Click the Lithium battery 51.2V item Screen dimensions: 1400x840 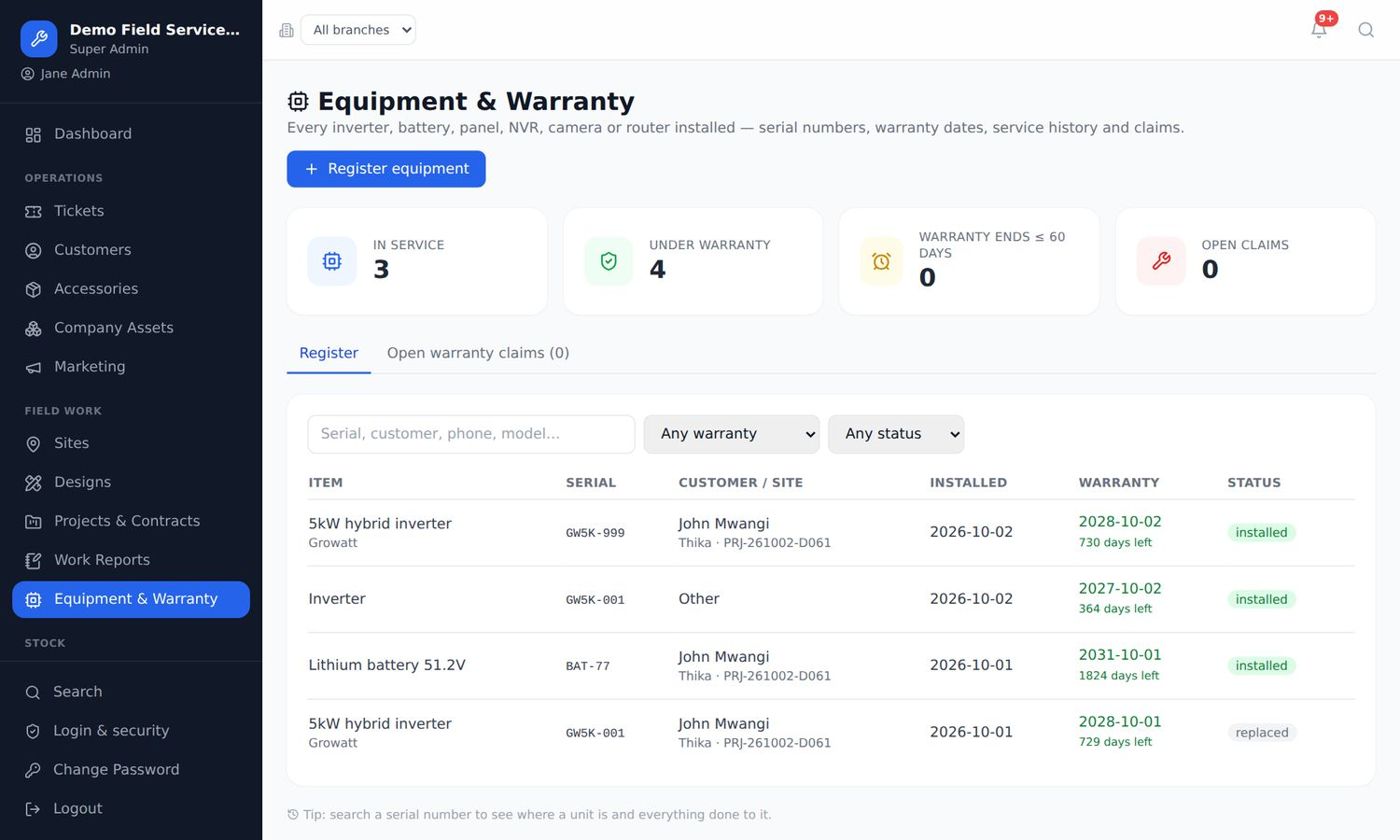pyautogui.click(x=387, y=665)
